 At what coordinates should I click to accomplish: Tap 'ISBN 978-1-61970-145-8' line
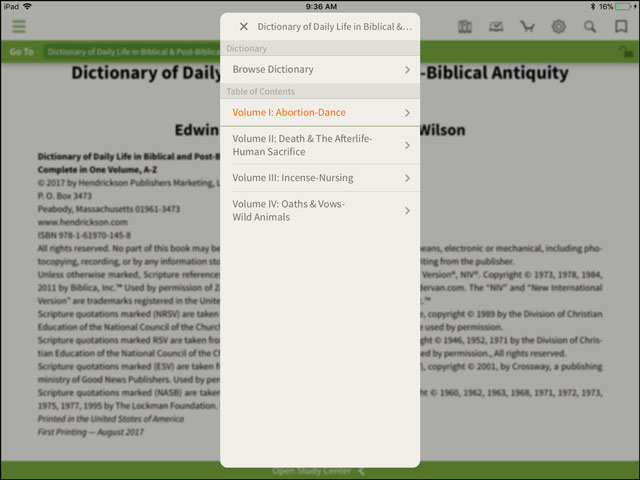point(84,236)
